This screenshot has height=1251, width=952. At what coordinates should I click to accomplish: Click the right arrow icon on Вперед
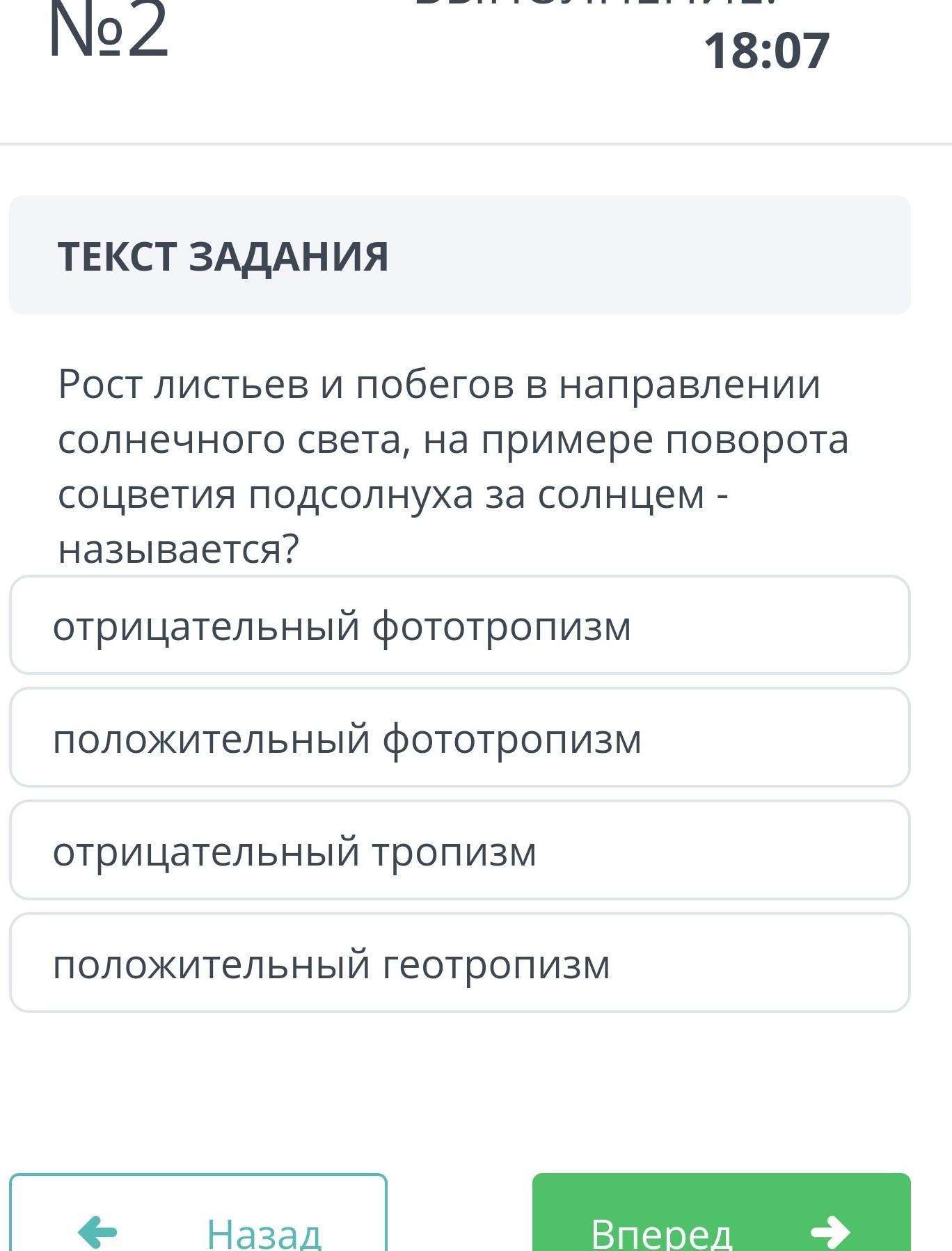coord(830,1232)
